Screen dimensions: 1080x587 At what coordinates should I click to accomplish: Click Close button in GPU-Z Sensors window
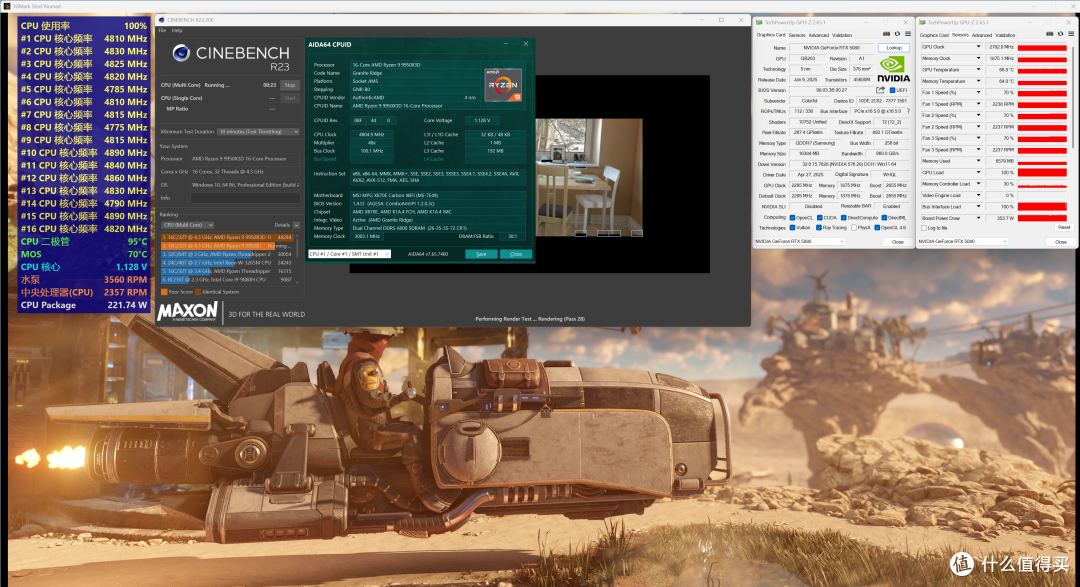(1061, 242)
